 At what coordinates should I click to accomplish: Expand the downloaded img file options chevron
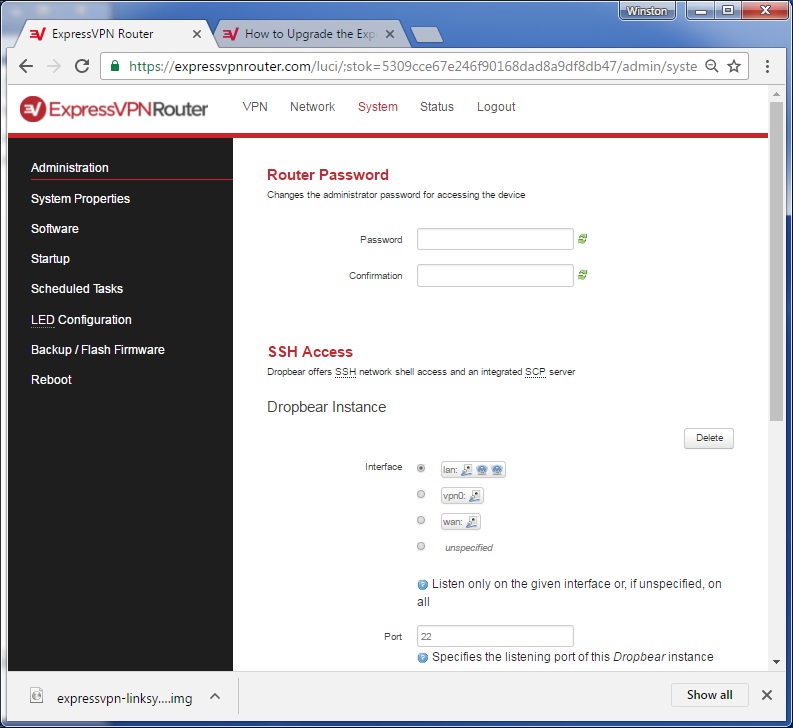[x=215, y=696]
